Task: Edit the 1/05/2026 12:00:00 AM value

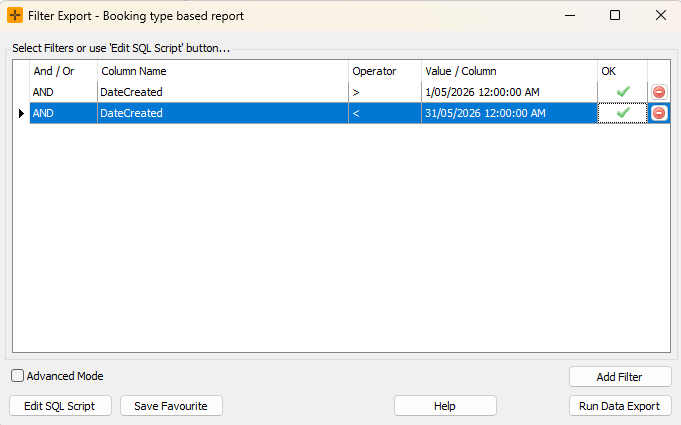Action: click(509, 92)
